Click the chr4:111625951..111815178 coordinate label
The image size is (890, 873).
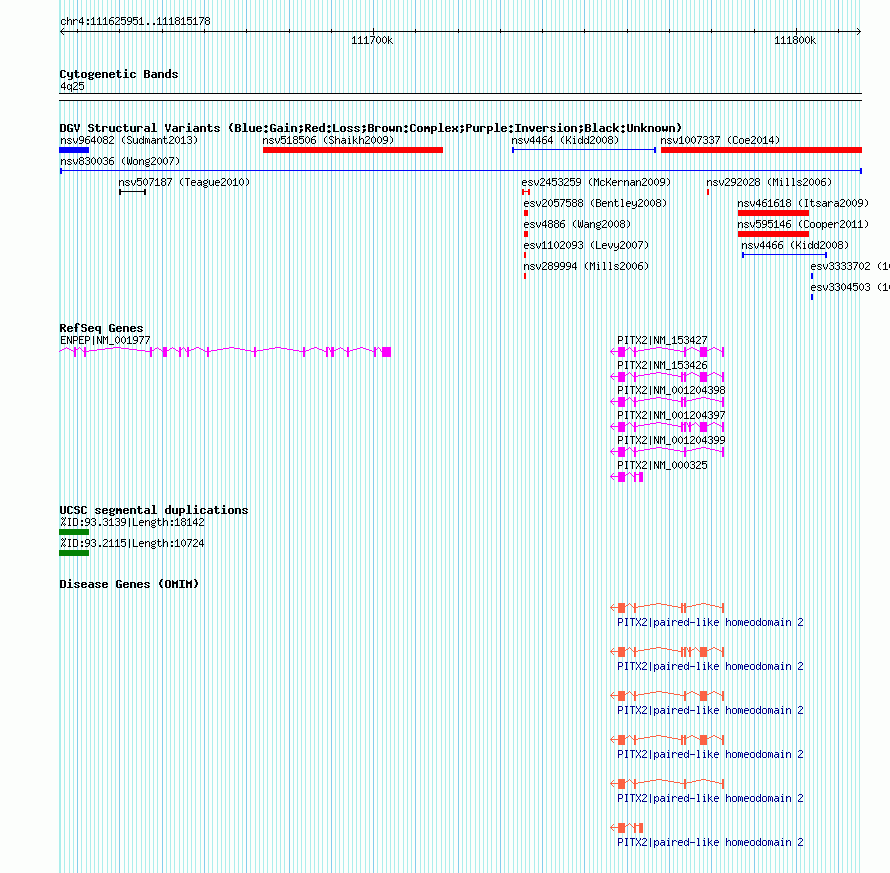pyautogui.click(x=135, y=21)
